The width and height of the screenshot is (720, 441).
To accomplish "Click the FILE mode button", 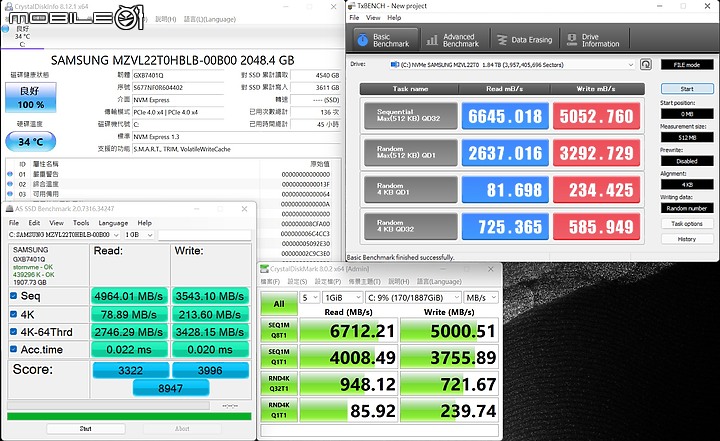I will pyautogui.click(x=687, y=65).
